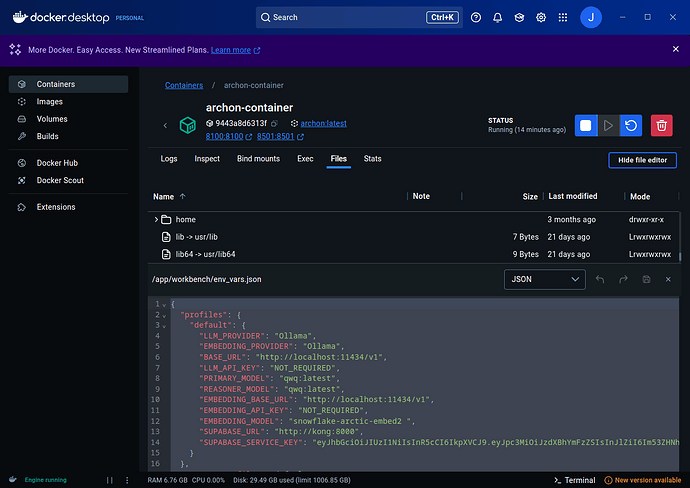Click the Mode column header
The width and height of the screenshot is (690, 488).
(640, 197)
